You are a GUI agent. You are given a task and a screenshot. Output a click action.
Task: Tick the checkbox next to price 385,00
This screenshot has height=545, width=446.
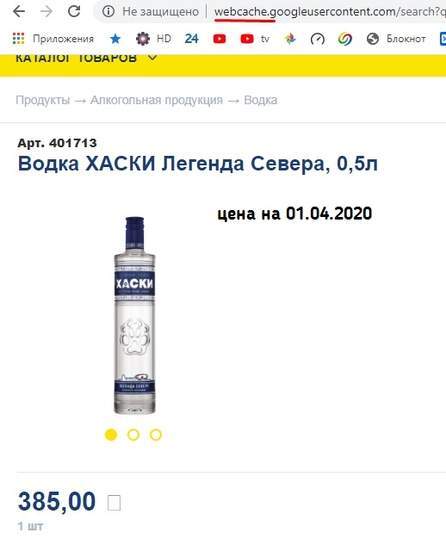click(114, 503)
